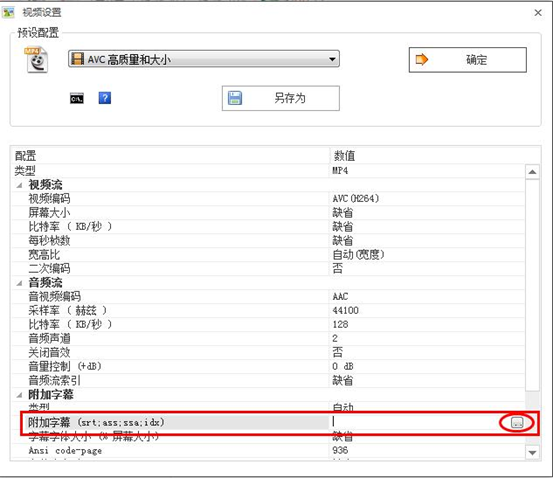This screenshot has width=553, height=478.
Task: Click the 附加字幕 path input field
Action: pos(420,422)
